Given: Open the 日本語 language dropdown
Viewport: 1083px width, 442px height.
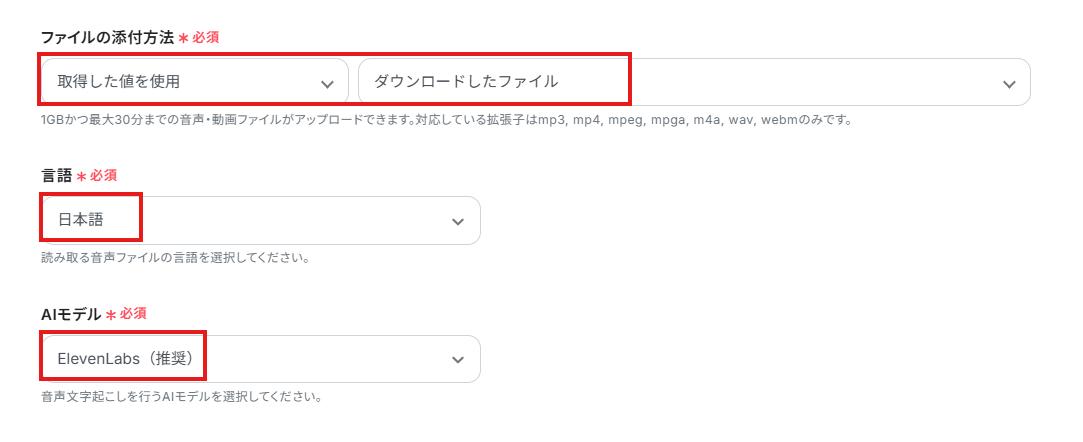Looking at the screenshot, I should click(261, 220).
